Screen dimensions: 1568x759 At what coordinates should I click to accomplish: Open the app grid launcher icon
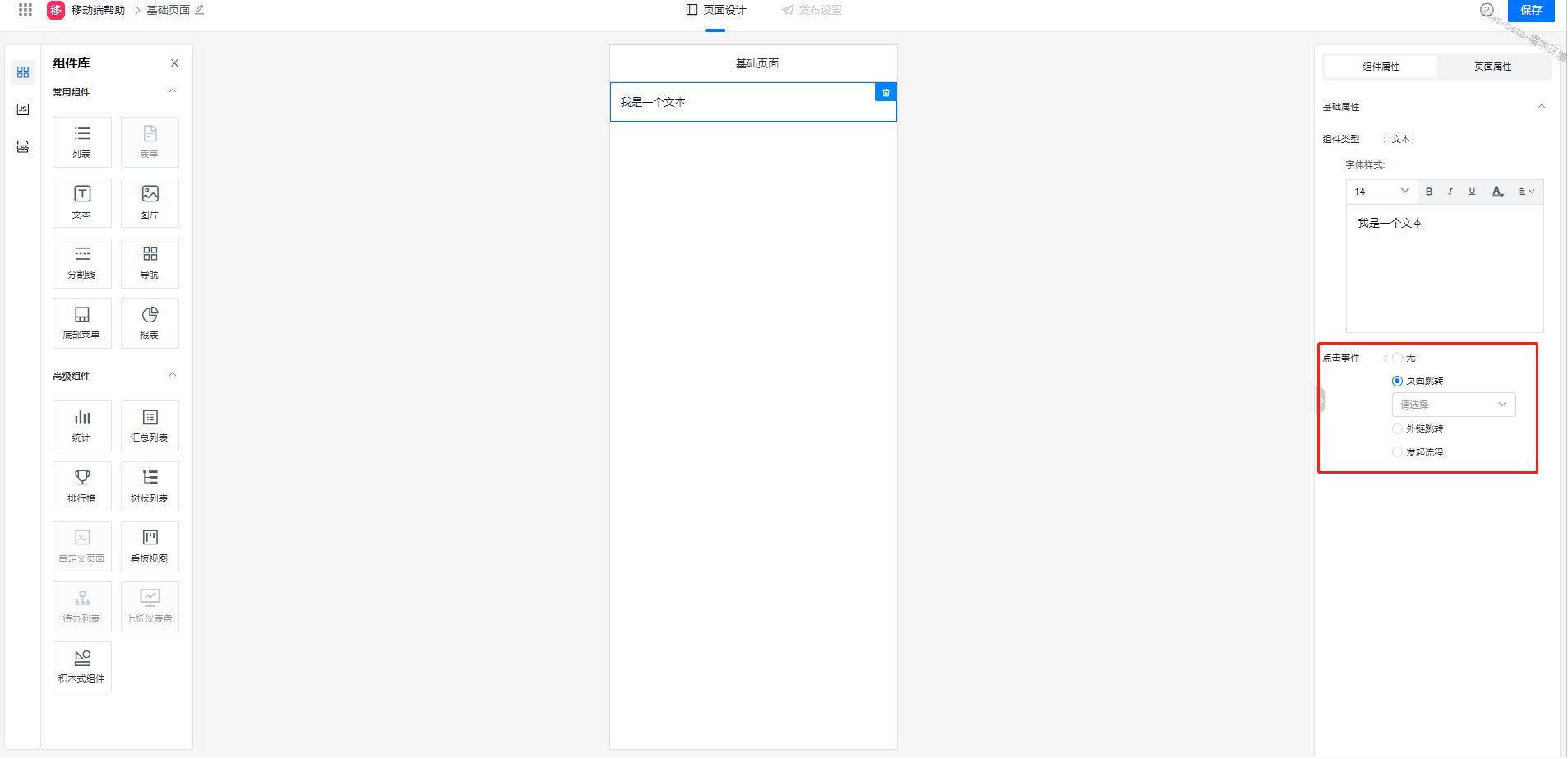(x=25, y=10)
